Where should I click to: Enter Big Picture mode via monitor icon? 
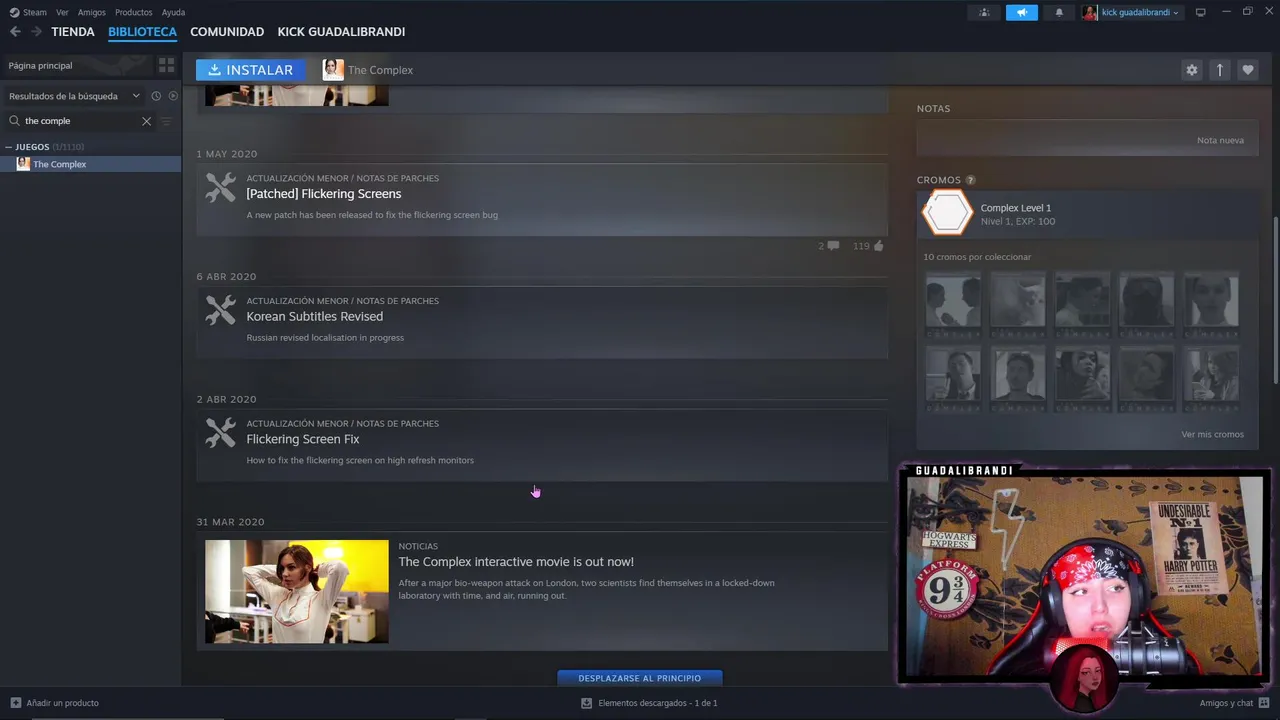1200,12
